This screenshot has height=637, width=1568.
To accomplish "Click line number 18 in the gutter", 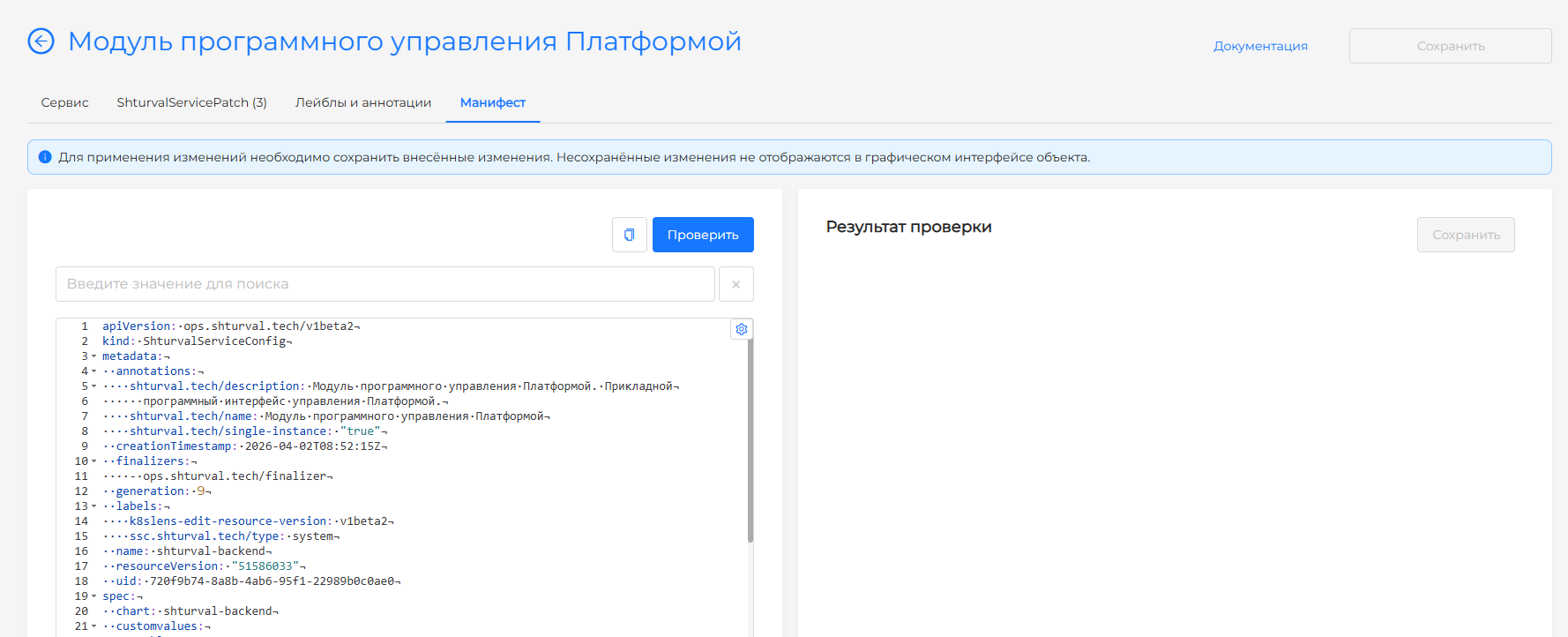I will click(81, 581).
